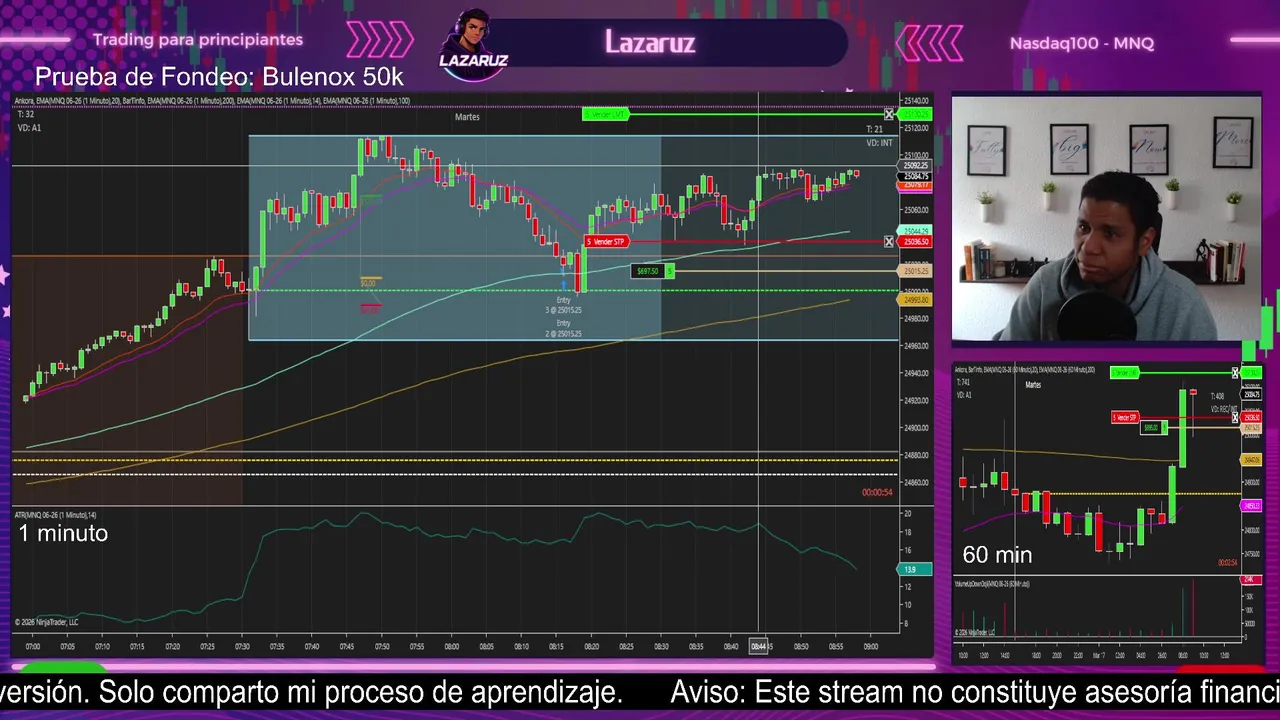1280x720 pixels.
Task: Cancel the Vender STP order with its X
Action: click(889, 242)
